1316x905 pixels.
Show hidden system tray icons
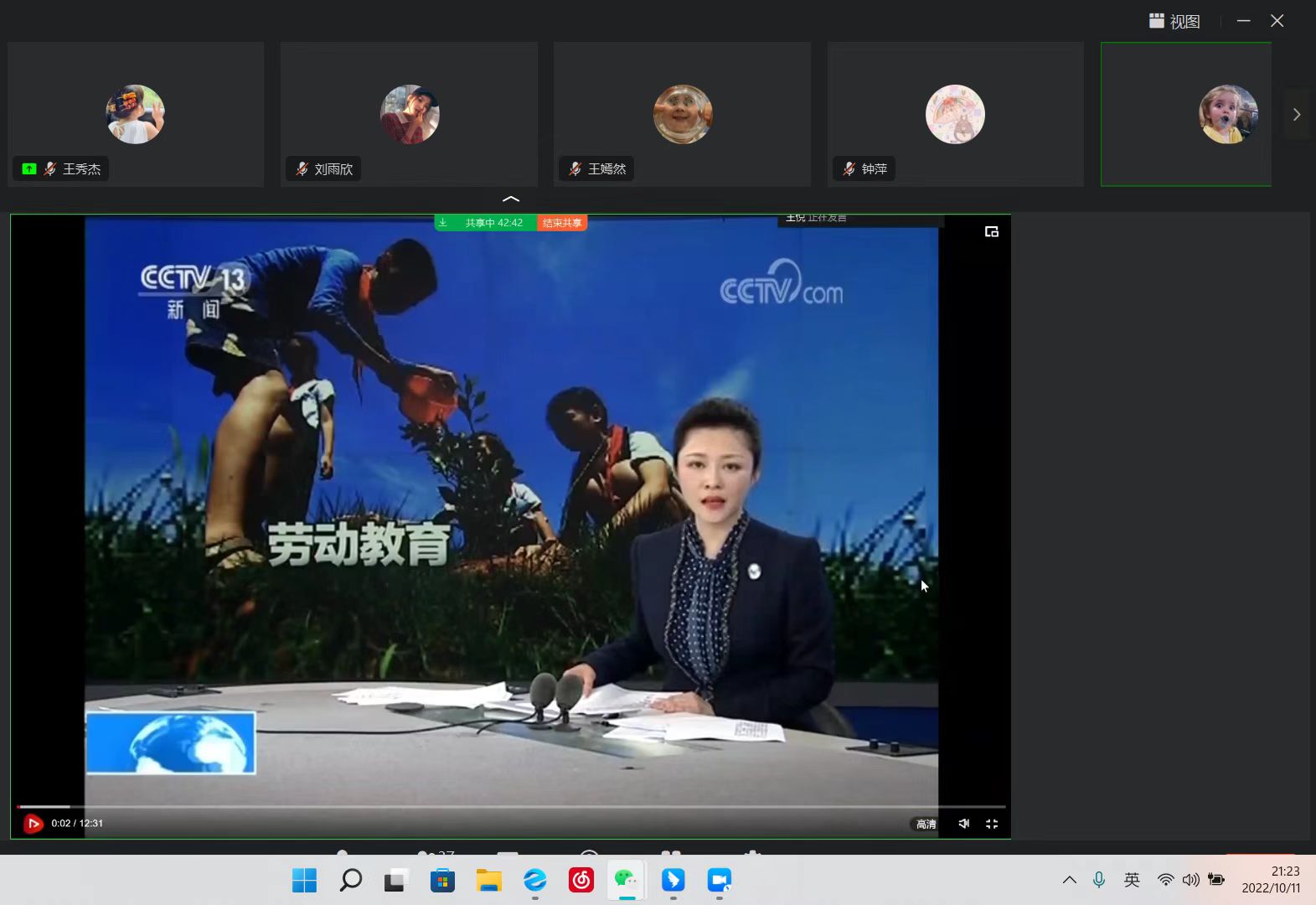1069,880
